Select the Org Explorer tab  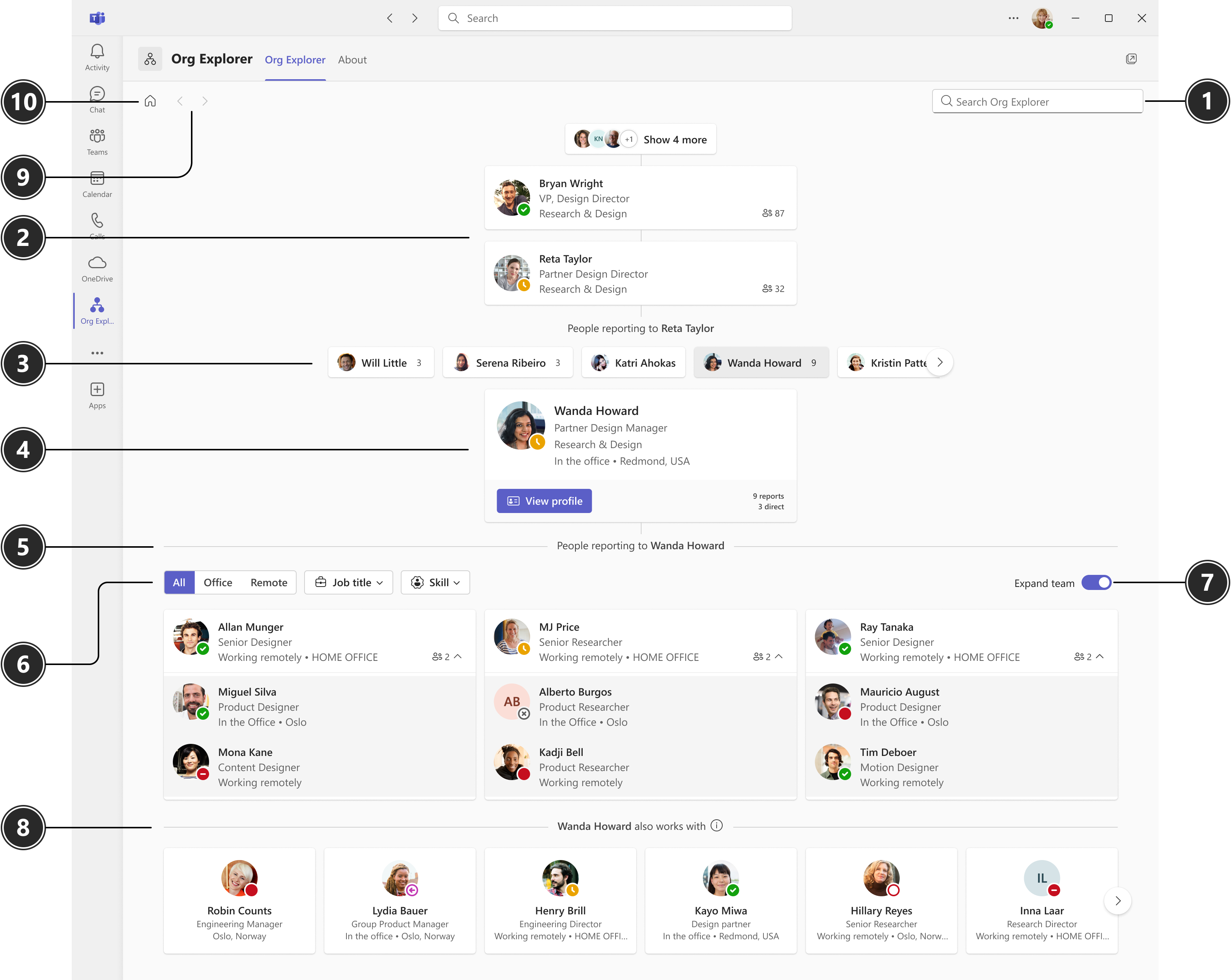pyautogui.click(x=295, y=59)
